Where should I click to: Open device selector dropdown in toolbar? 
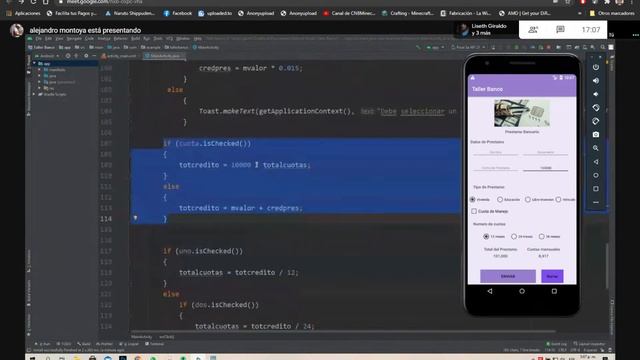point(468,47)
